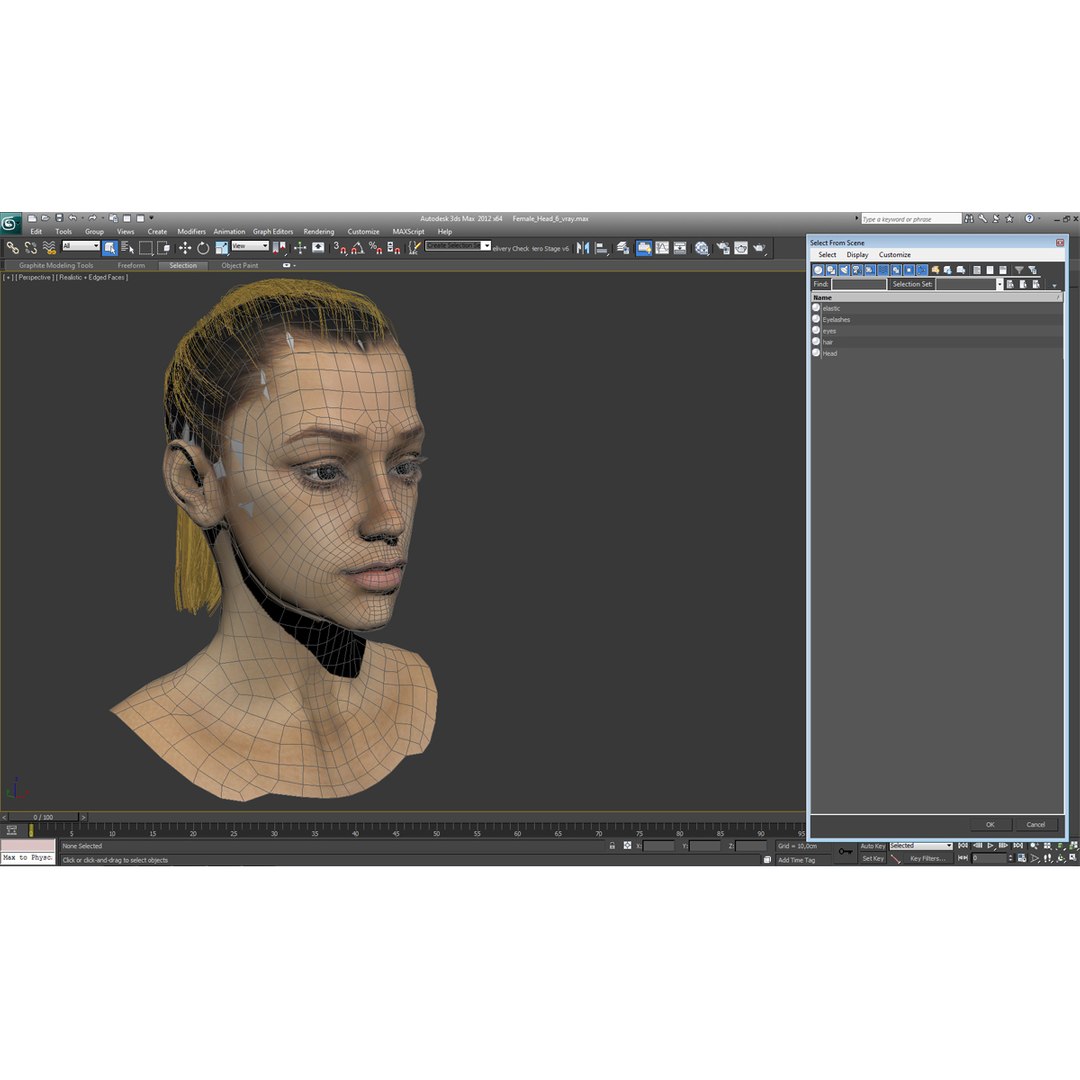
Task: Click the Manage Layers icon
Action: tap(623, 248)
